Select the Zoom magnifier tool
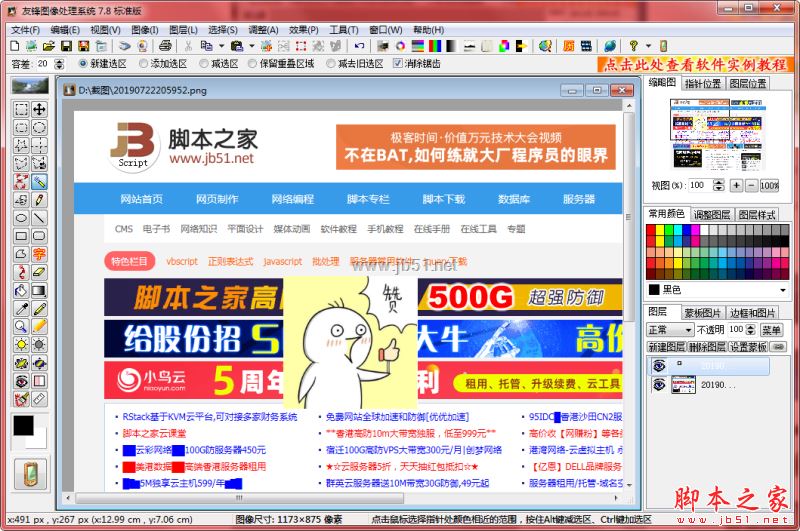Image resolution: width=800 pixels, height=531 pixels. tap(21, 327)
